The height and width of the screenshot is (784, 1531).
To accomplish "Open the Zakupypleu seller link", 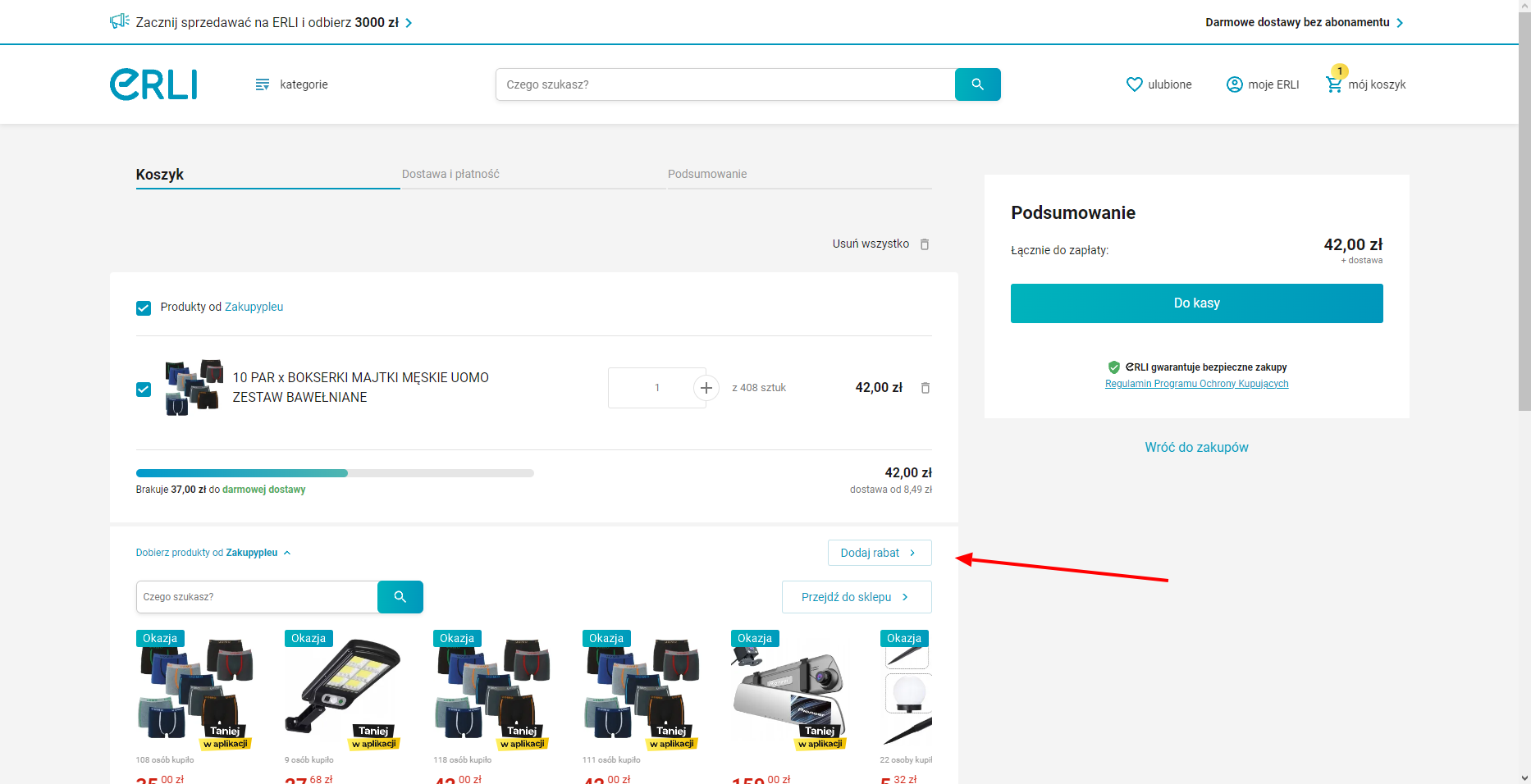I will 254,307.
